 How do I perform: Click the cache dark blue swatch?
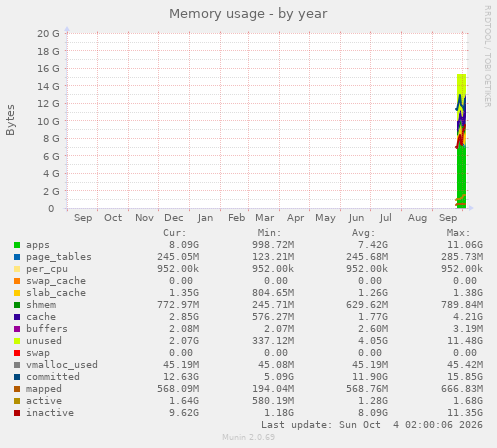(x=17, y=317)
